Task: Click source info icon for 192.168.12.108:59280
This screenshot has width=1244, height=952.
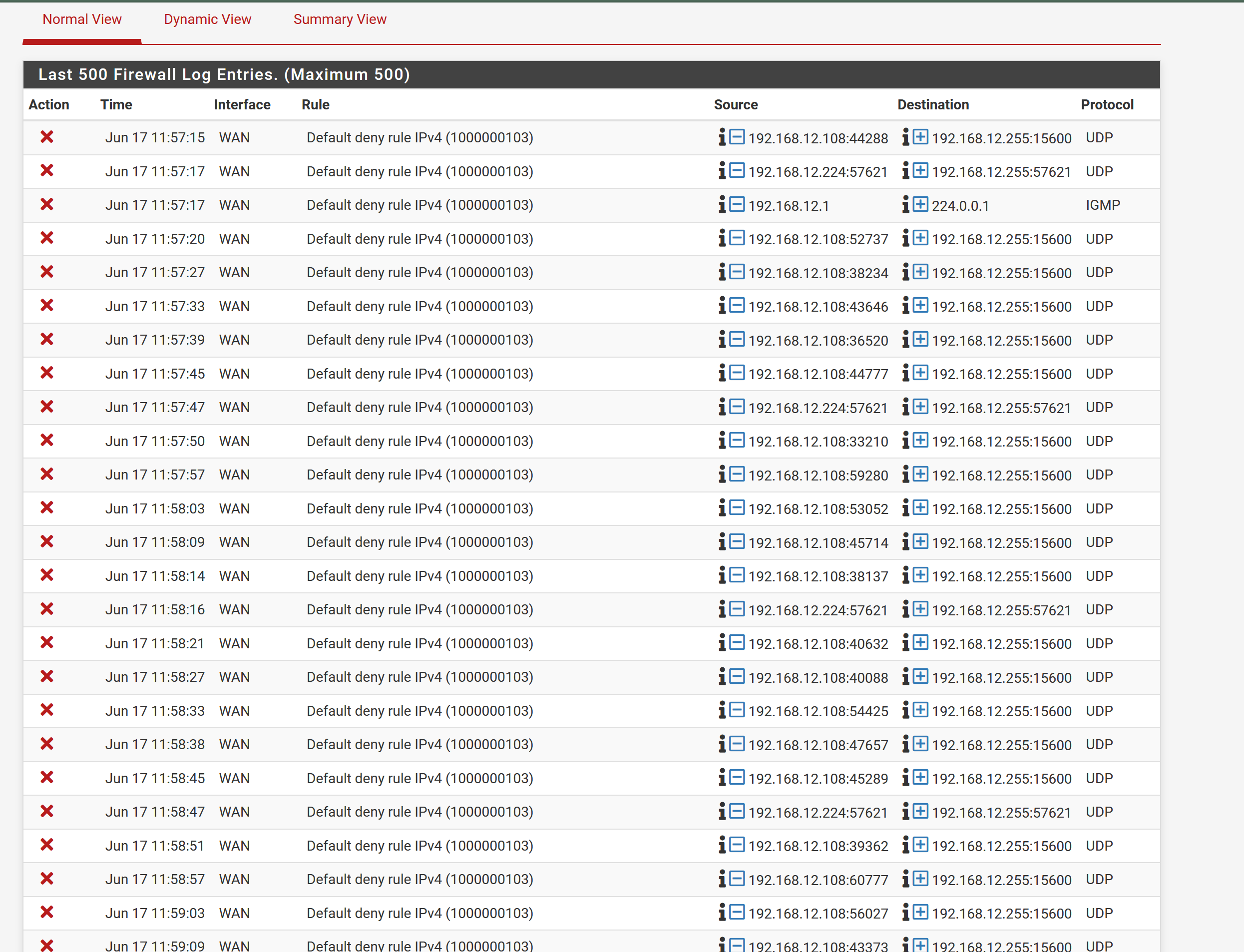Action: [x=722, y=475]
